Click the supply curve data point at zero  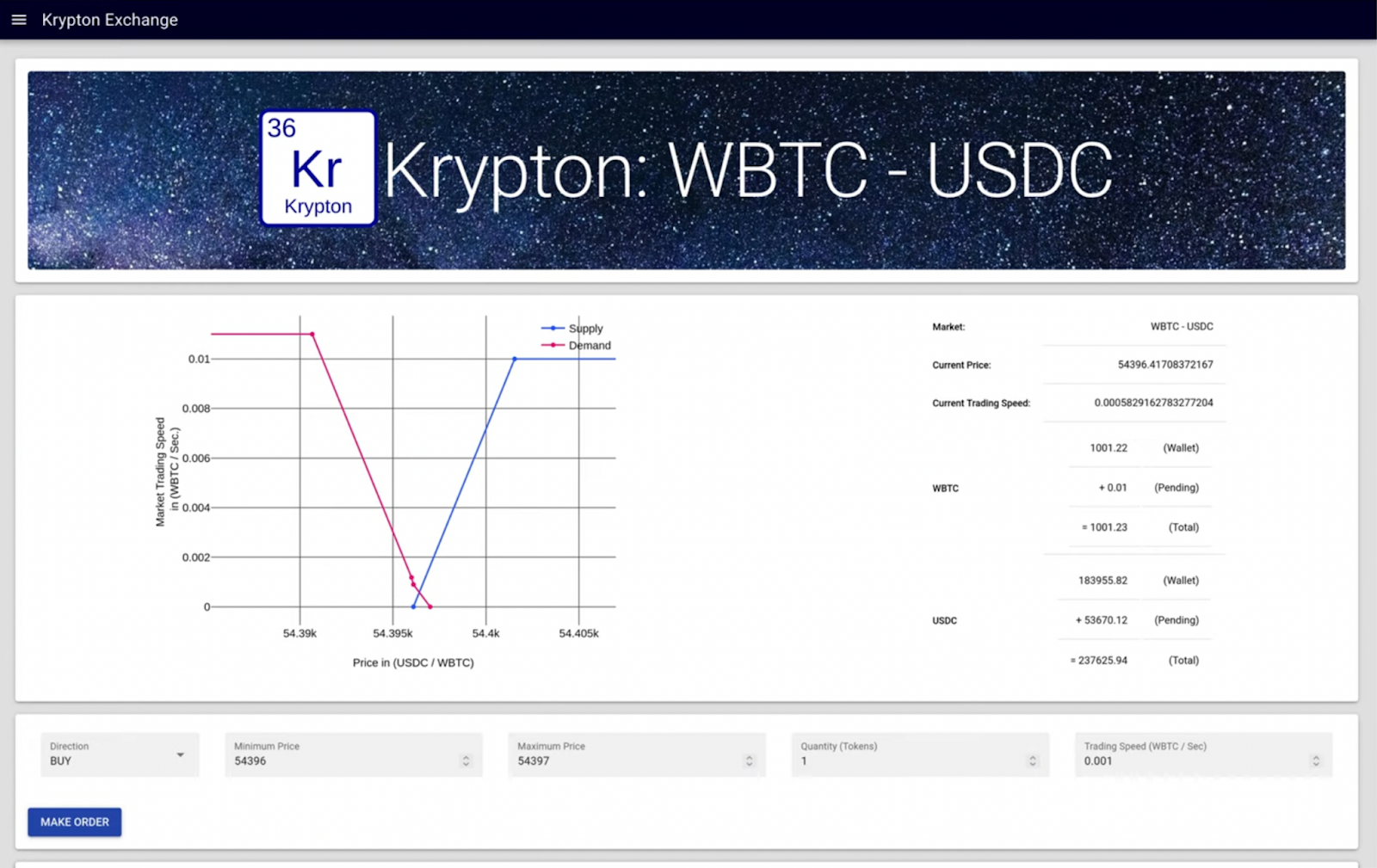point(413,606)
